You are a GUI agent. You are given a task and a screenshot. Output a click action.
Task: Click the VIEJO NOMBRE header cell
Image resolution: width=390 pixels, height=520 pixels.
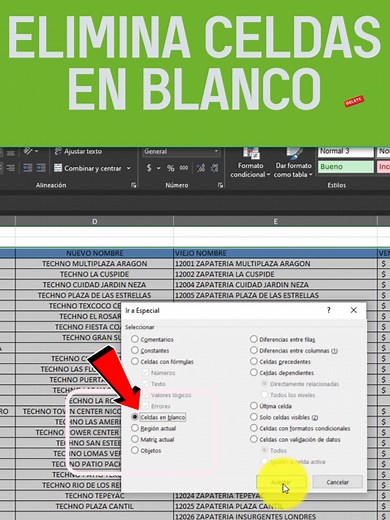point(275,253)
